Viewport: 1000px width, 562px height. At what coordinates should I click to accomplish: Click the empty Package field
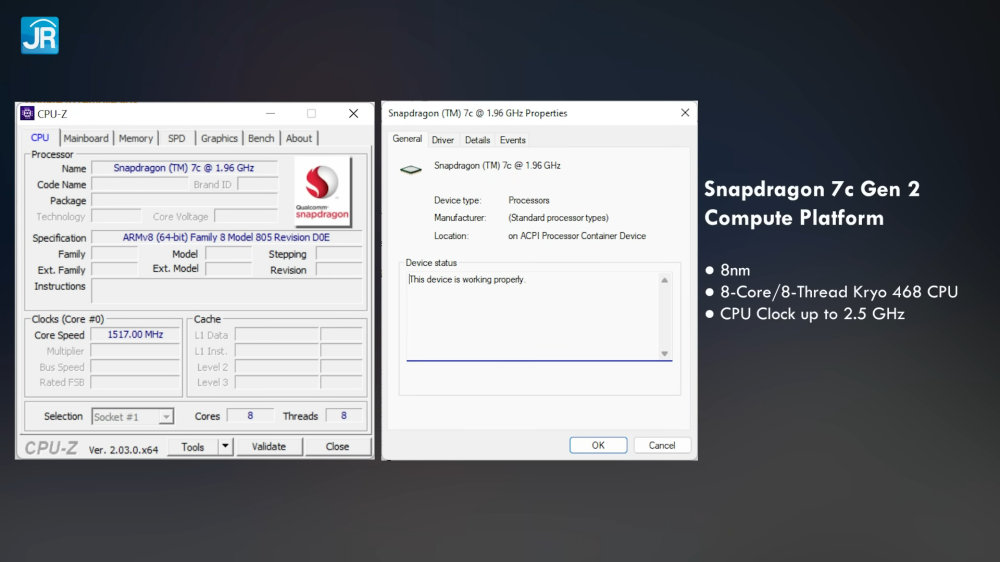click(x=185, y=200)
